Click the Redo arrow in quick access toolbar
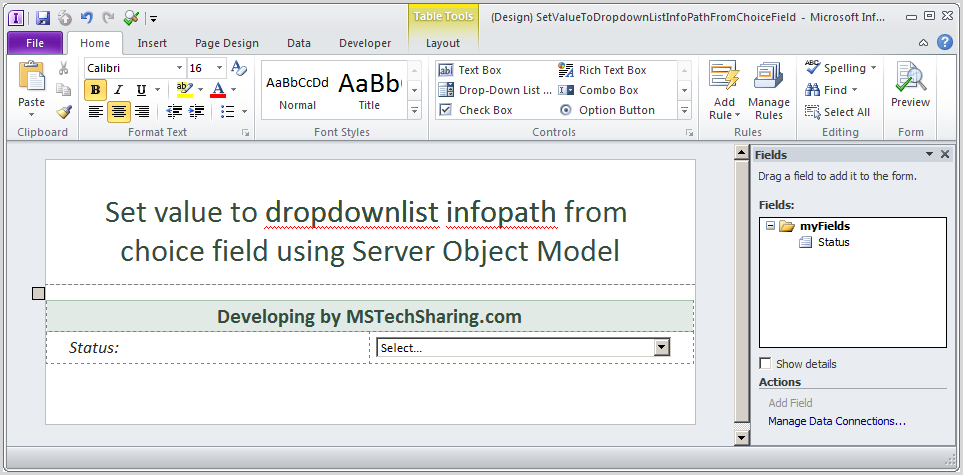963x475 pixels. coord(108,18)
